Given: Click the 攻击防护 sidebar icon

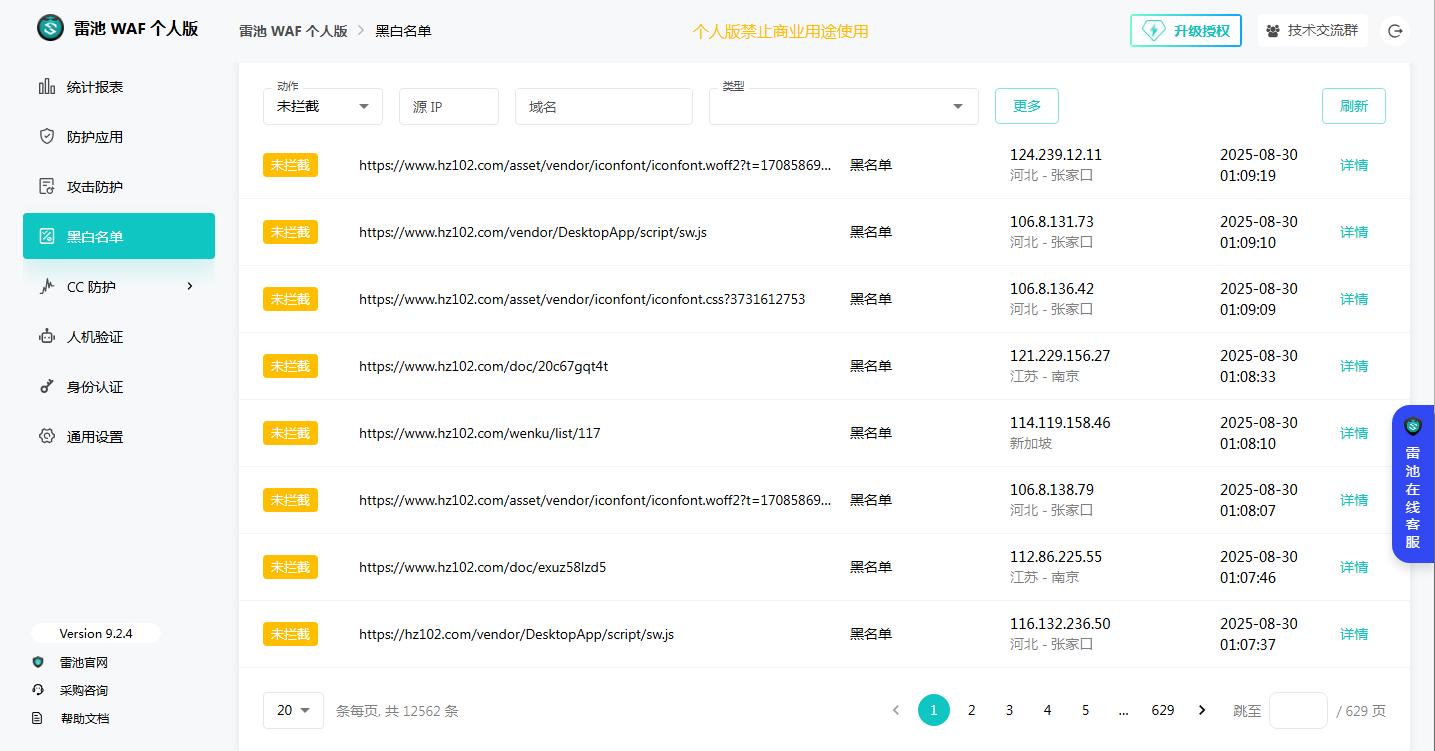Looking at the screenshot, I should click(47, 187).
